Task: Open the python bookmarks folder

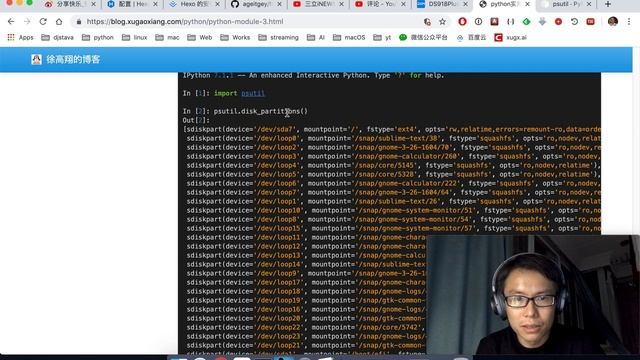Action: [x=98, y=38]
